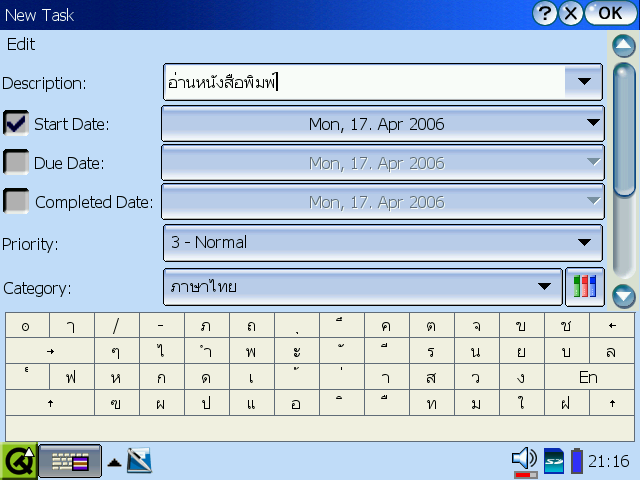Click the SD card status icon
The width and height of the screenshot is (640, 480).
(554, 460)
